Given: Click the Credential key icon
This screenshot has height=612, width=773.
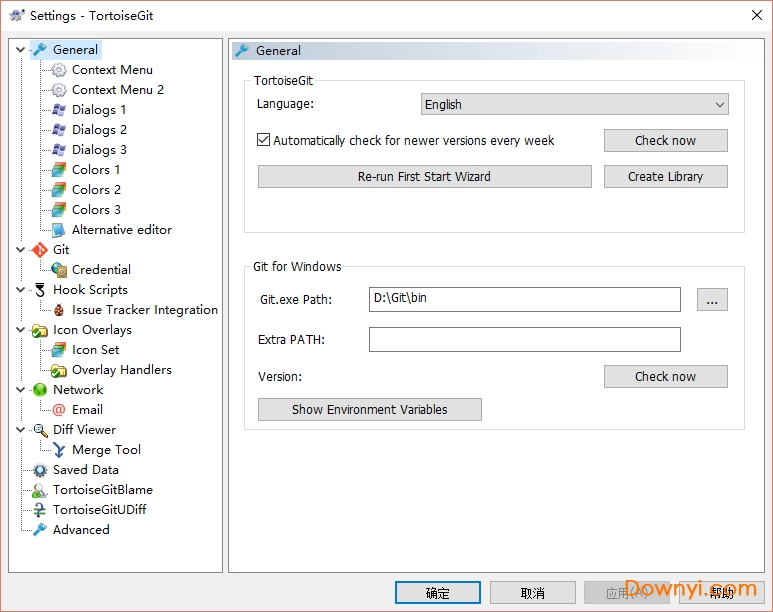Looking at the screenshot, I should pos(59,270).
